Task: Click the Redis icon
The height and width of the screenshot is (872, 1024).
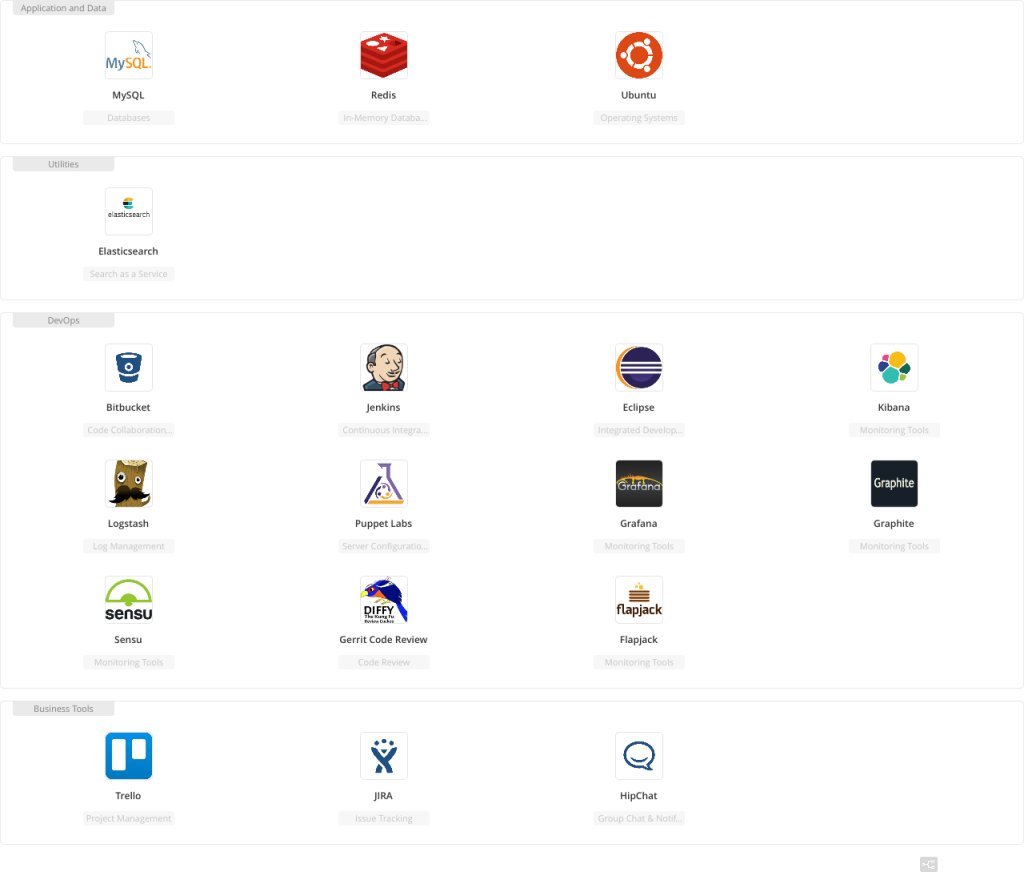Action: tap(384, 55)
